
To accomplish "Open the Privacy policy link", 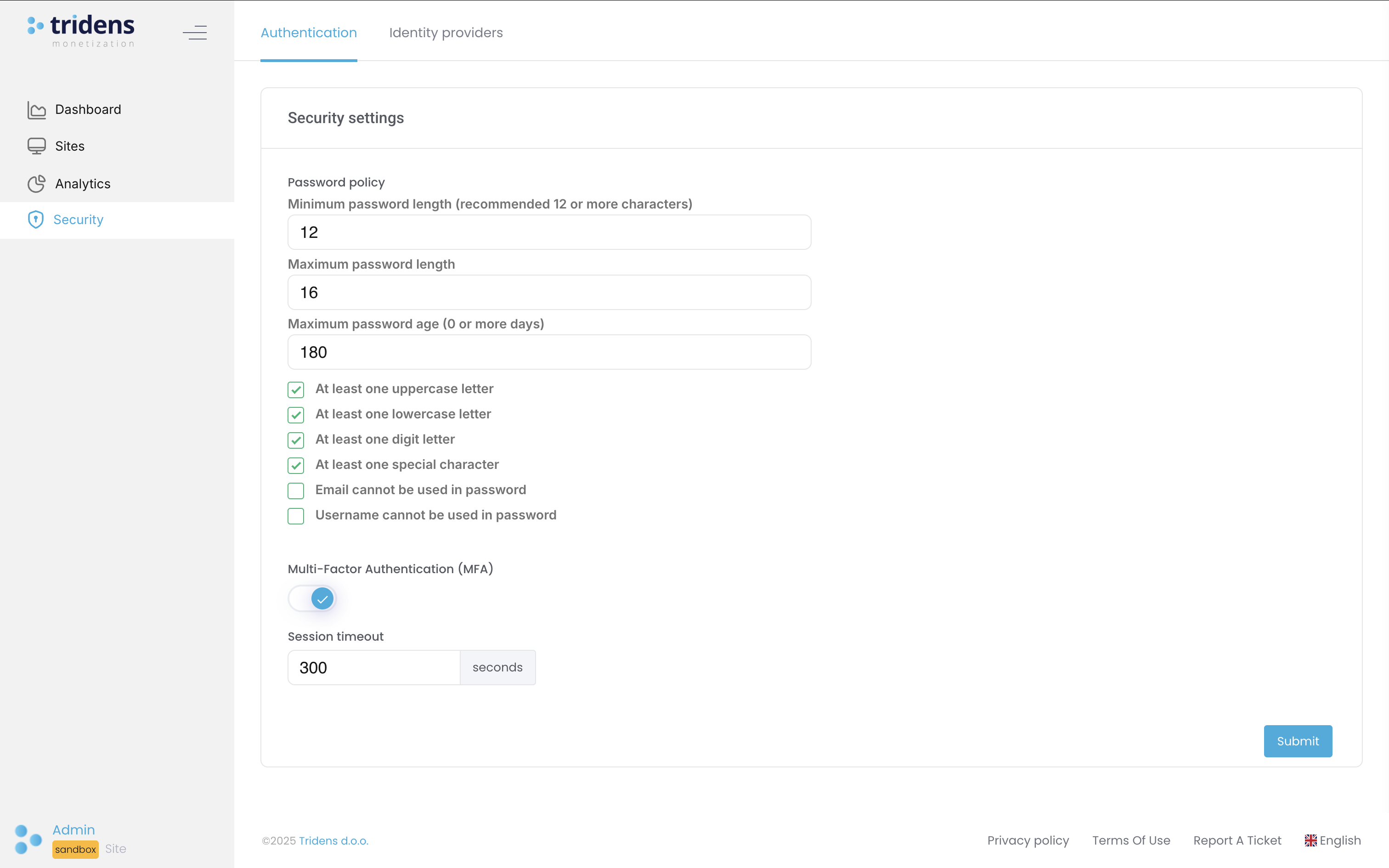I will point(1028,840).
